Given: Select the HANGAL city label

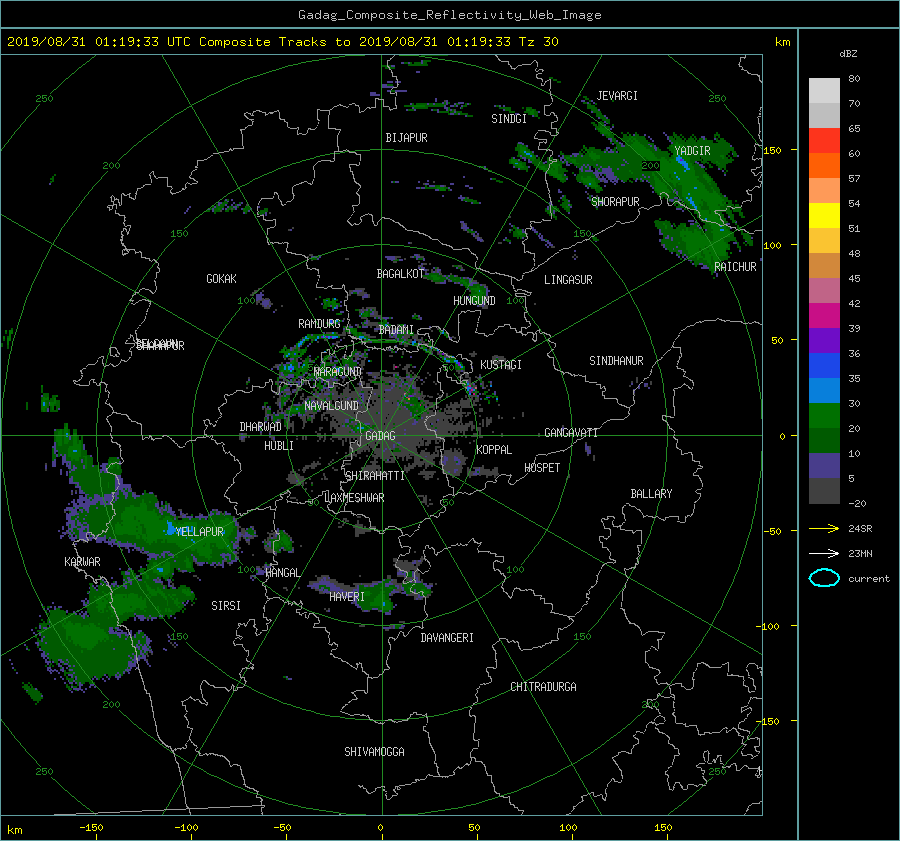Looking at the screenshot, I should pyautogui.click(x=282, y=572).
